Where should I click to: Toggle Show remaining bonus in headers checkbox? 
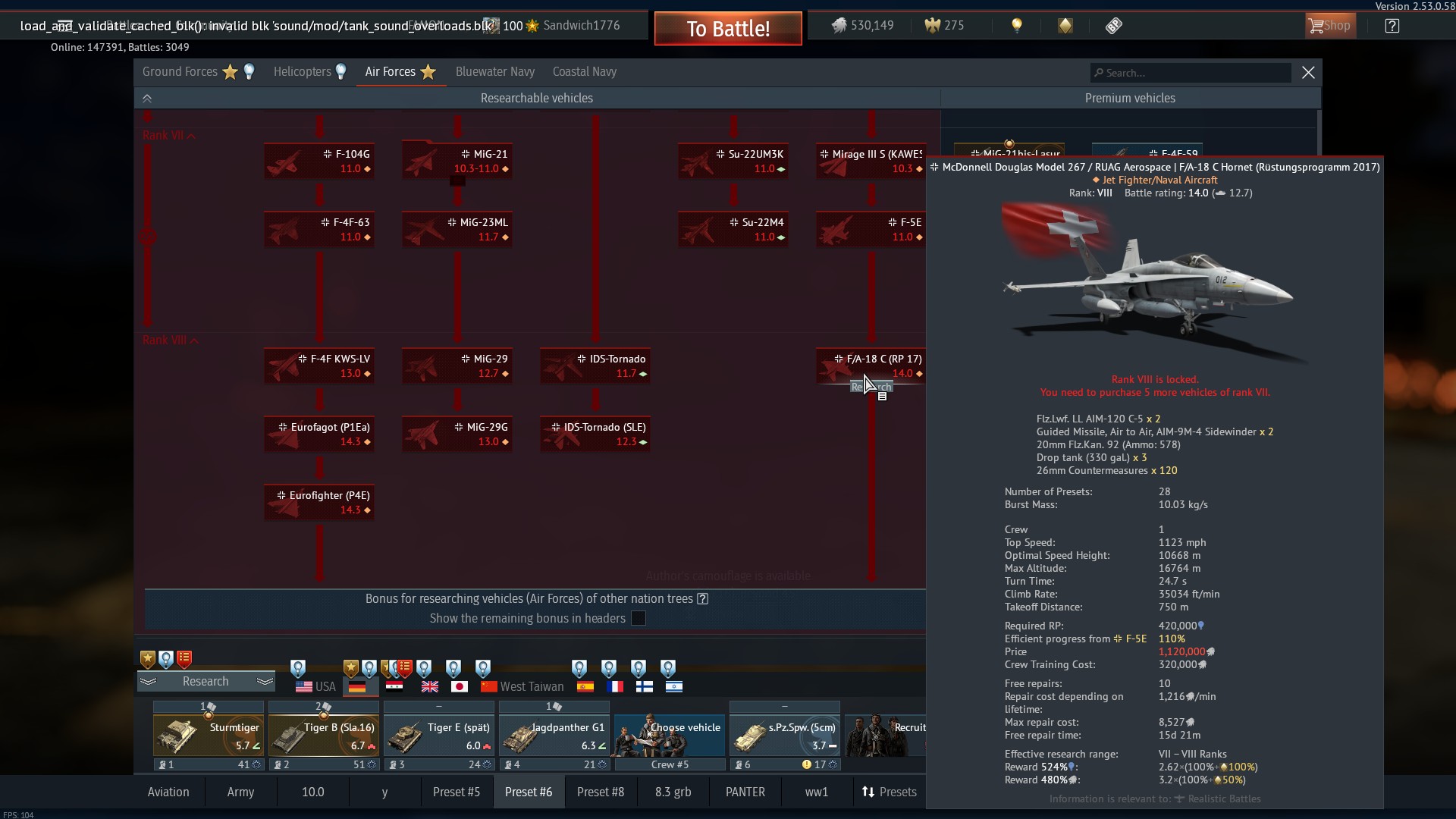pos(639,618)
